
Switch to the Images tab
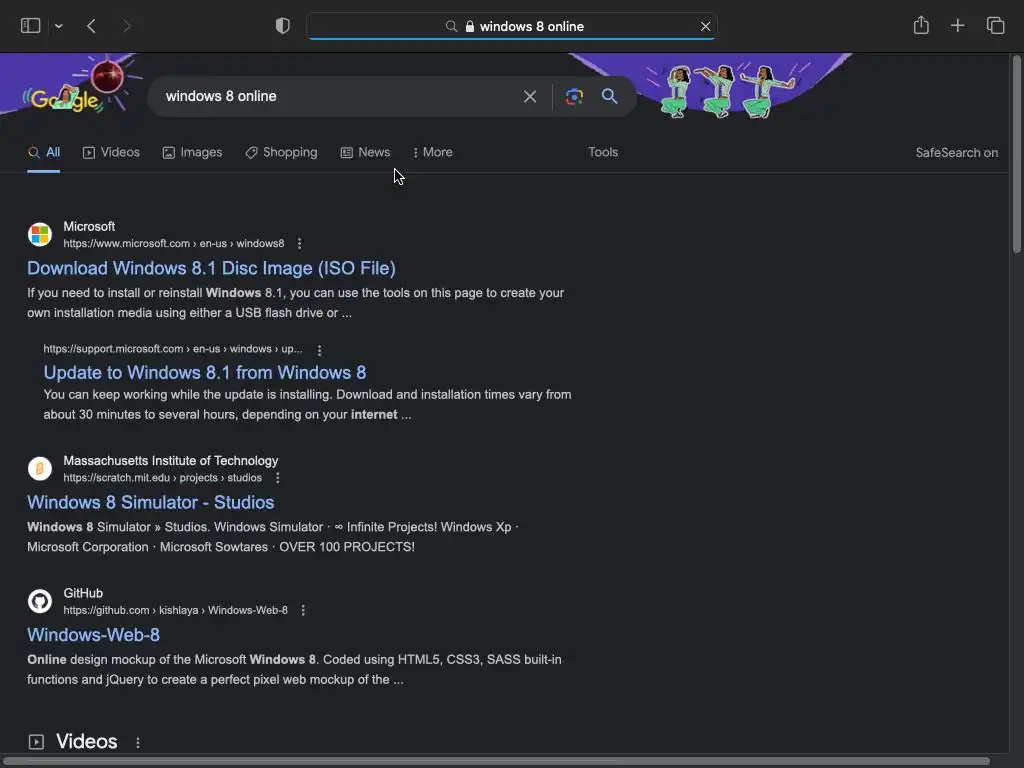pos(192,152)
